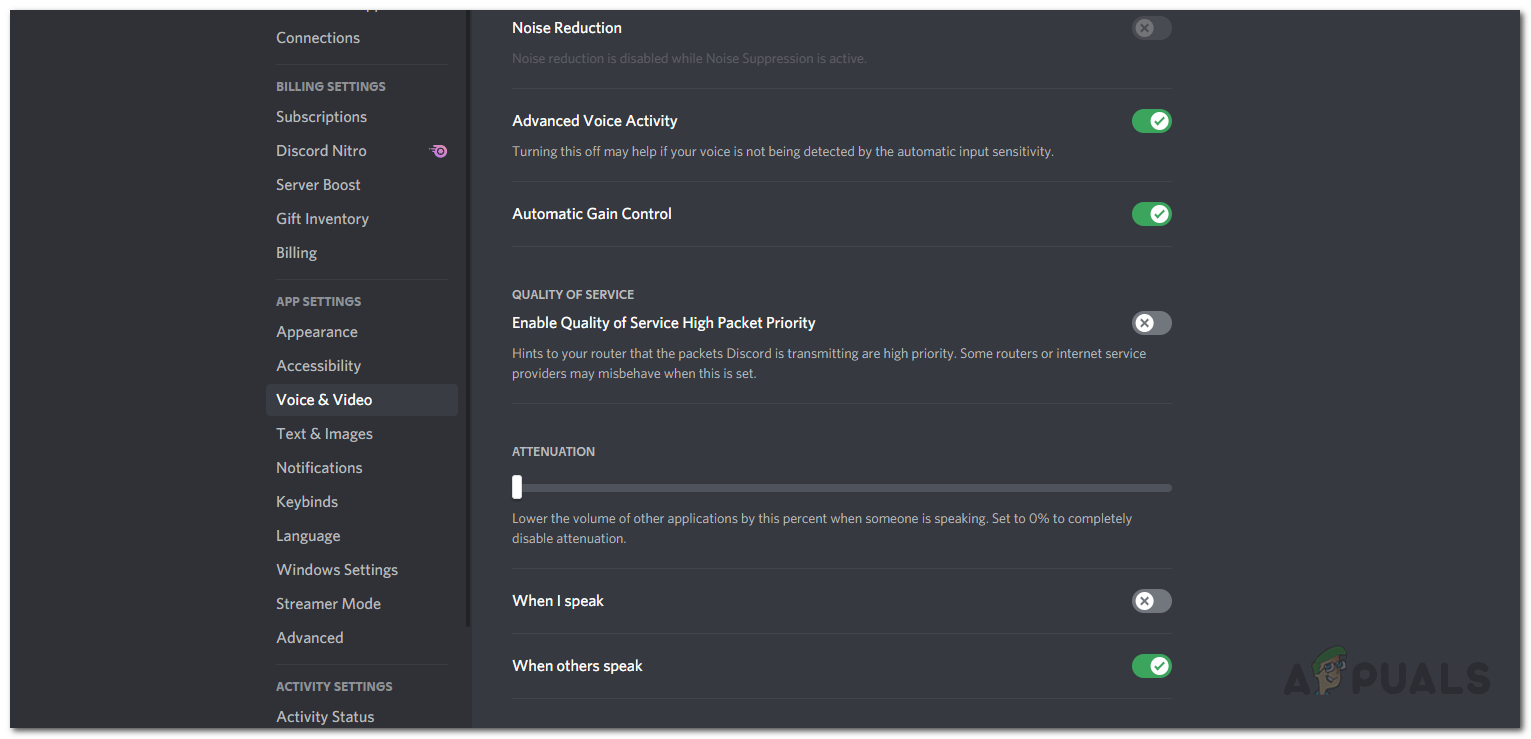Toggle the disabled Noise Reduction switch
1531x739 pixels.
(1151, 28)
